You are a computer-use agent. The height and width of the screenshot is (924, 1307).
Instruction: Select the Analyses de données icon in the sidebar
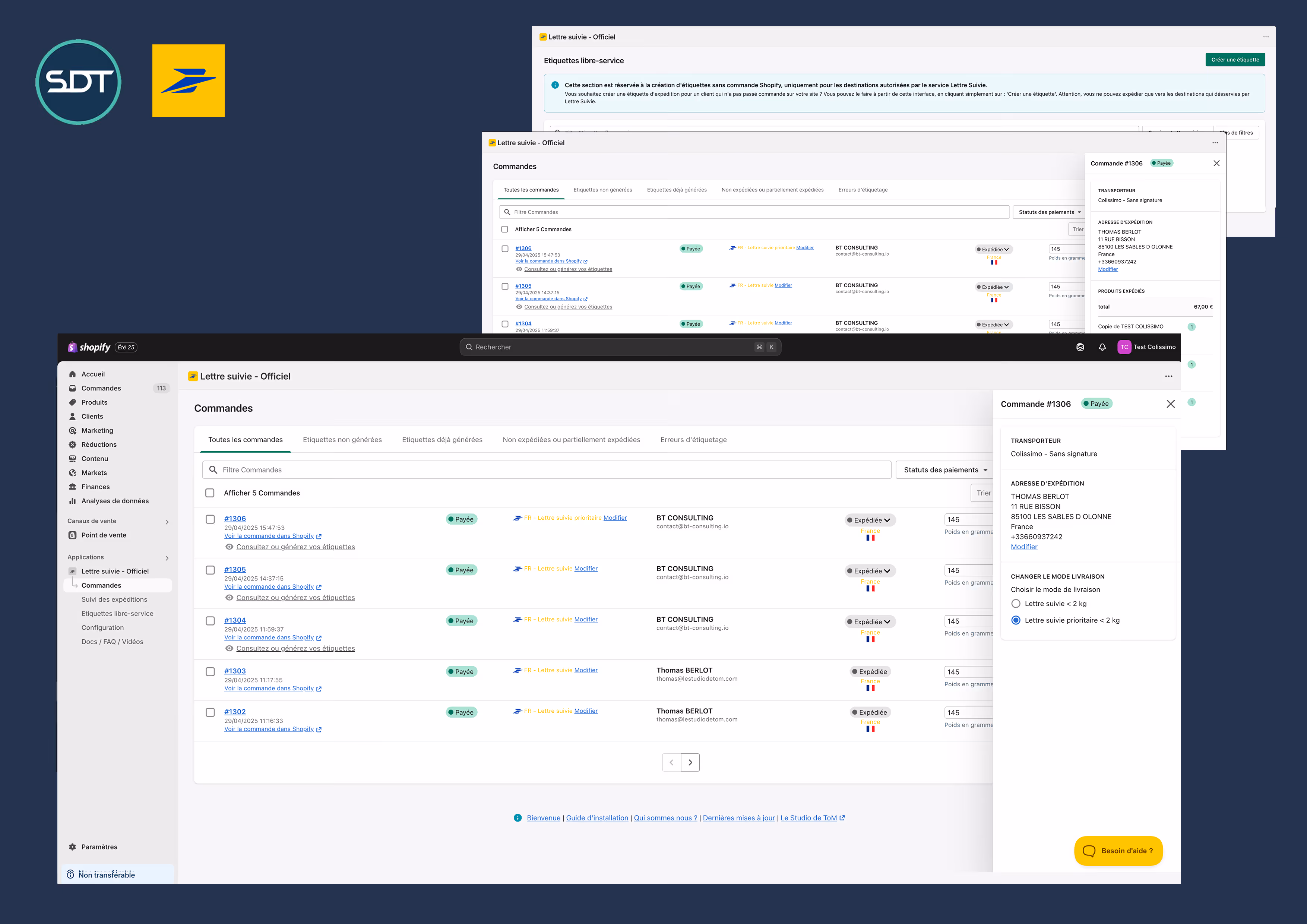72,500
